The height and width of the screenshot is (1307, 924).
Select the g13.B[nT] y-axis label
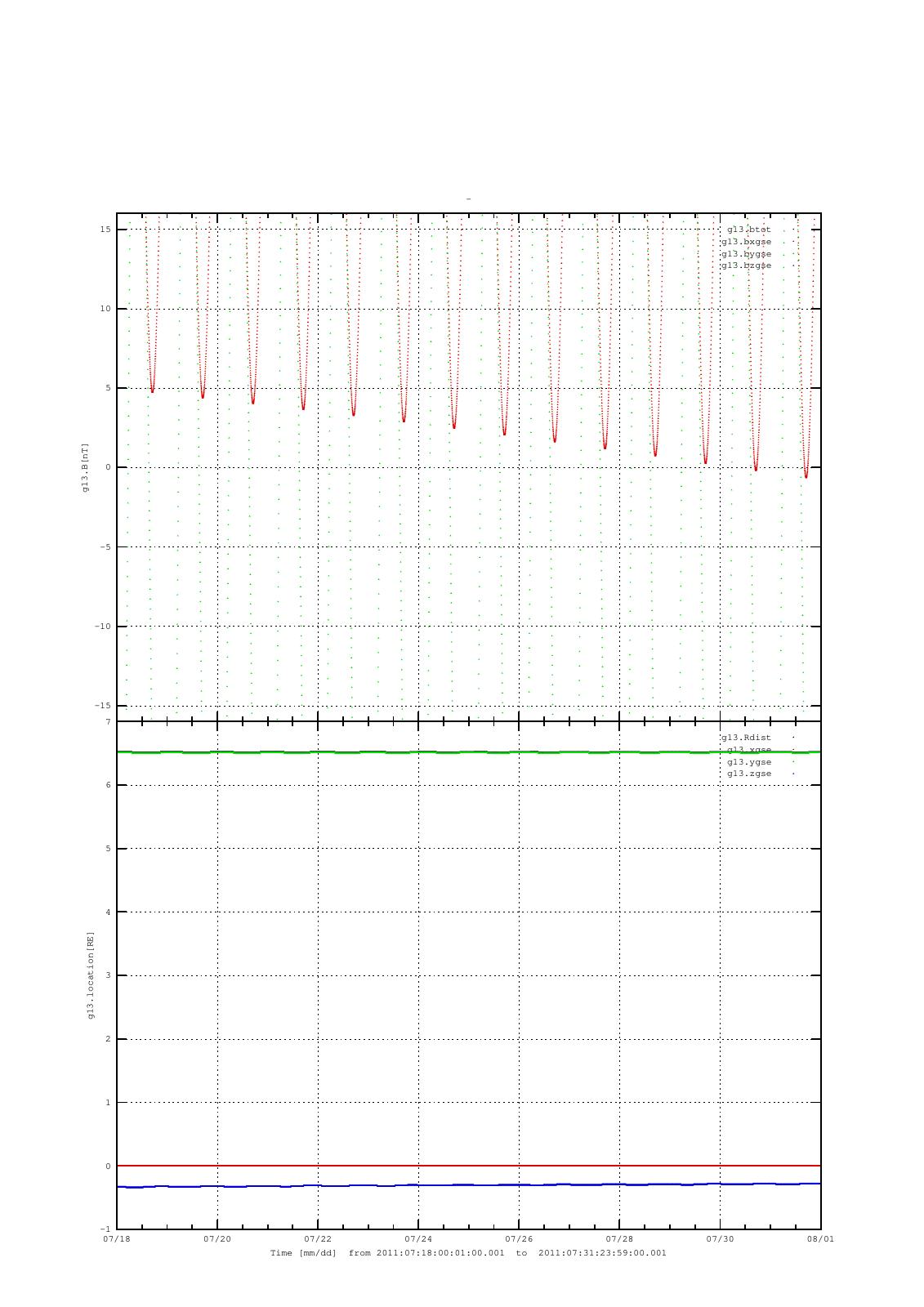[x=86, y=467]
